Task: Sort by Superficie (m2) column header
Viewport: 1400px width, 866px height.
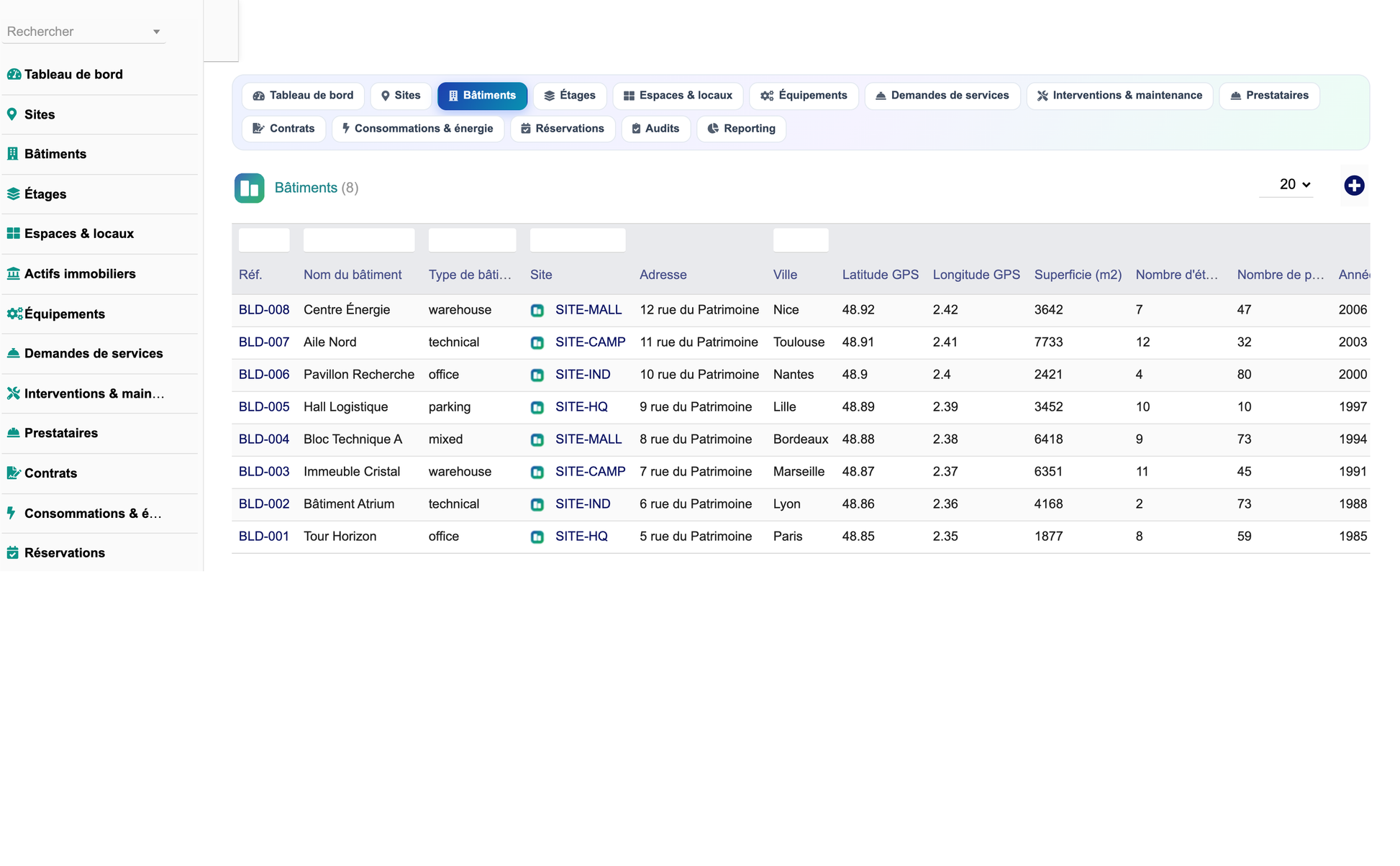Action: [x=1078, y=275]
